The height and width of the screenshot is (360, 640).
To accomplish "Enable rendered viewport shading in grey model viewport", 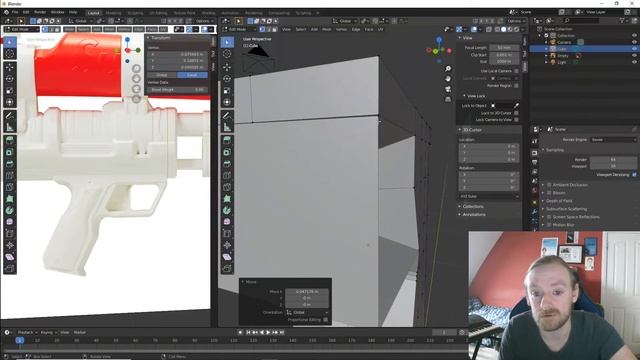I will (516, 29).
